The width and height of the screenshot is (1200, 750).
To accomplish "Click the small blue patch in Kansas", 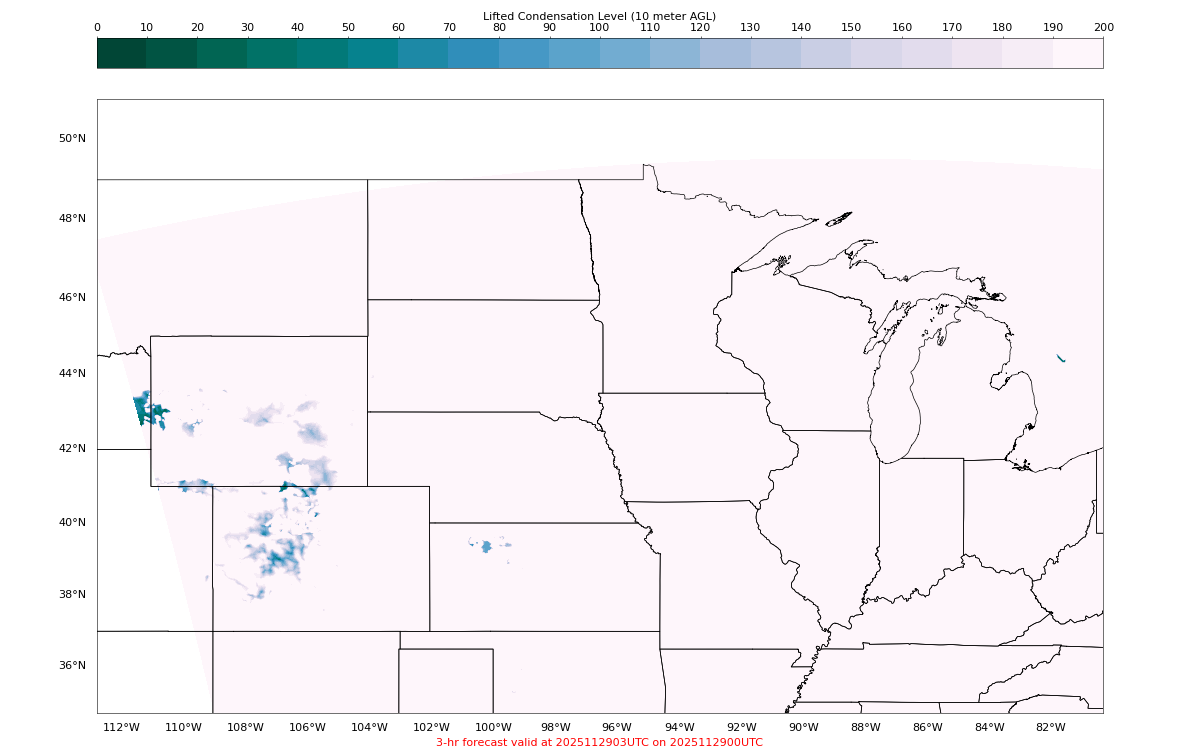I will click(x=486, y=546).
